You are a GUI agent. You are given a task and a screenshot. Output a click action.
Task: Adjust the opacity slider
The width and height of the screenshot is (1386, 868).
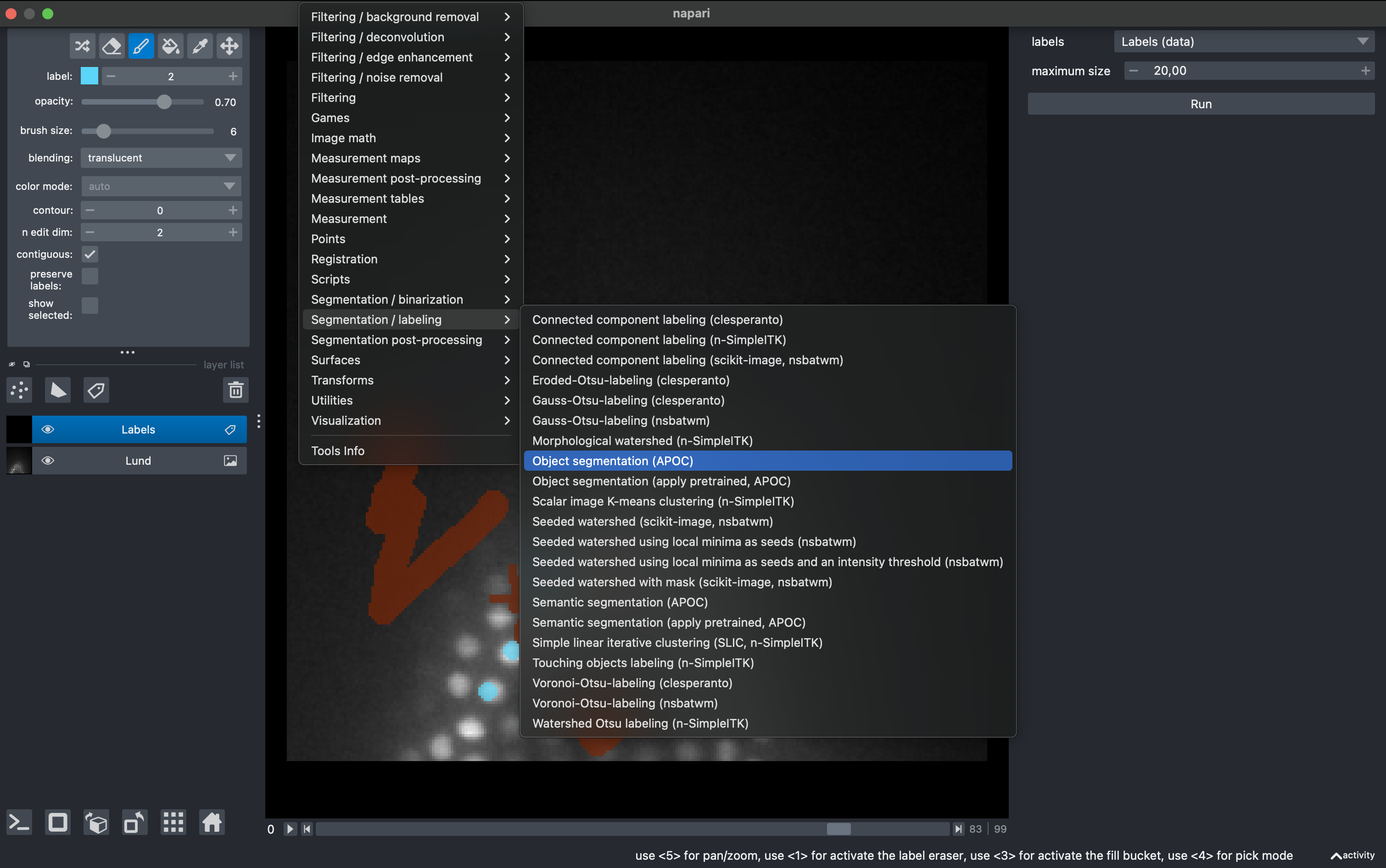point(165,101)
